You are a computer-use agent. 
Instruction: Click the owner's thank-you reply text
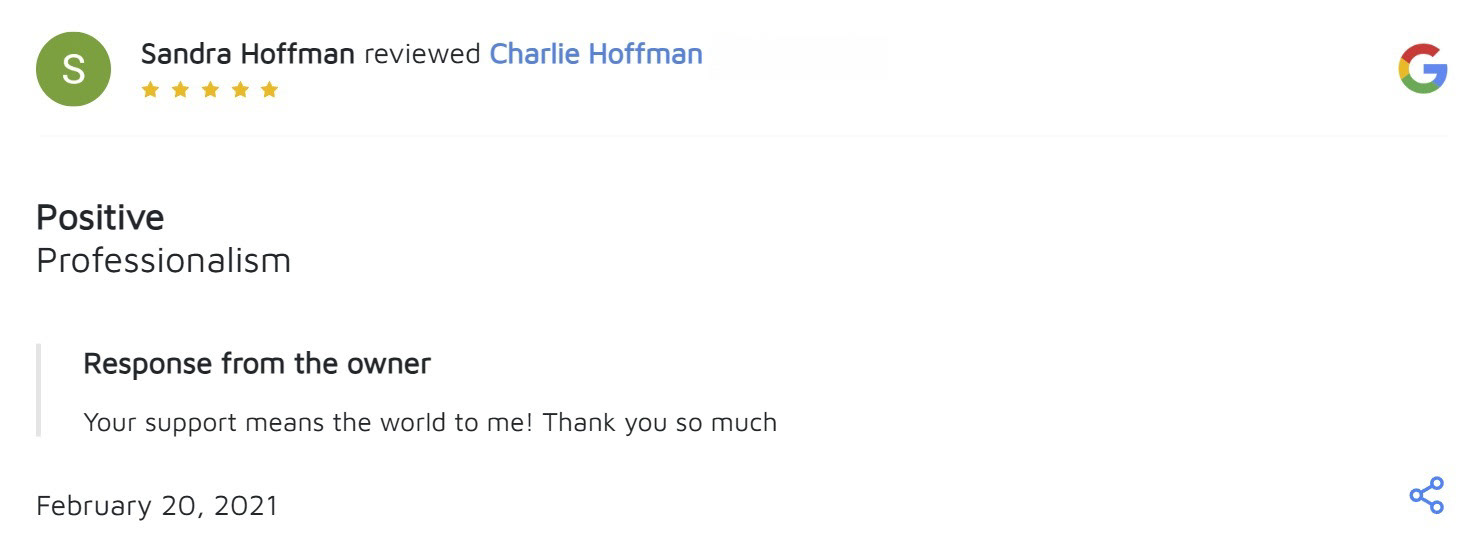[x=430, y=422]
